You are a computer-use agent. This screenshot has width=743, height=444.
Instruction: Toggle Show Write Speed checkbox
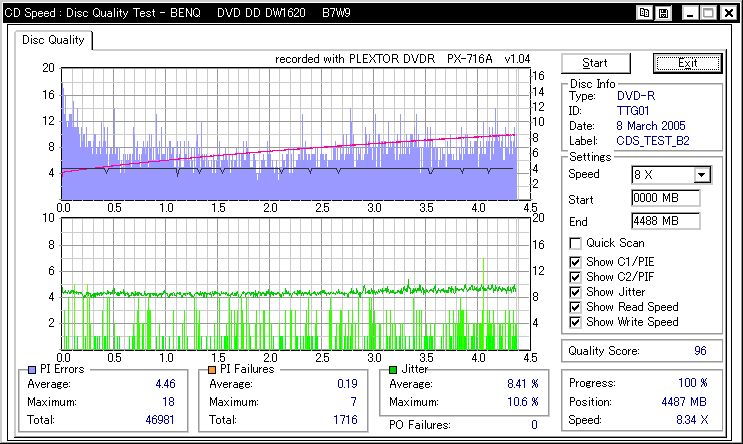(x=575, y=322)
